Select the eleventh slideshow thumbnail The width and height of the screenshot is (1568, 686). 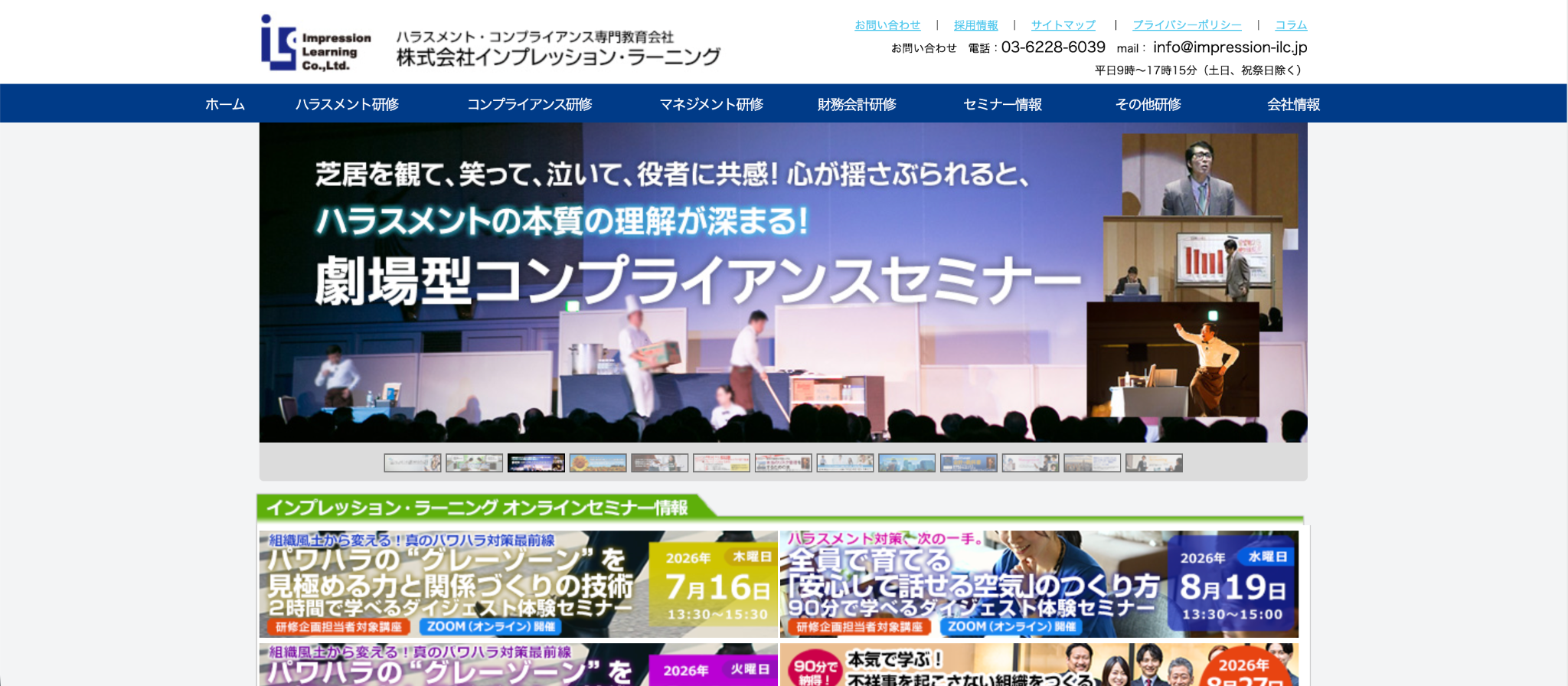(x=1031, y=463)
